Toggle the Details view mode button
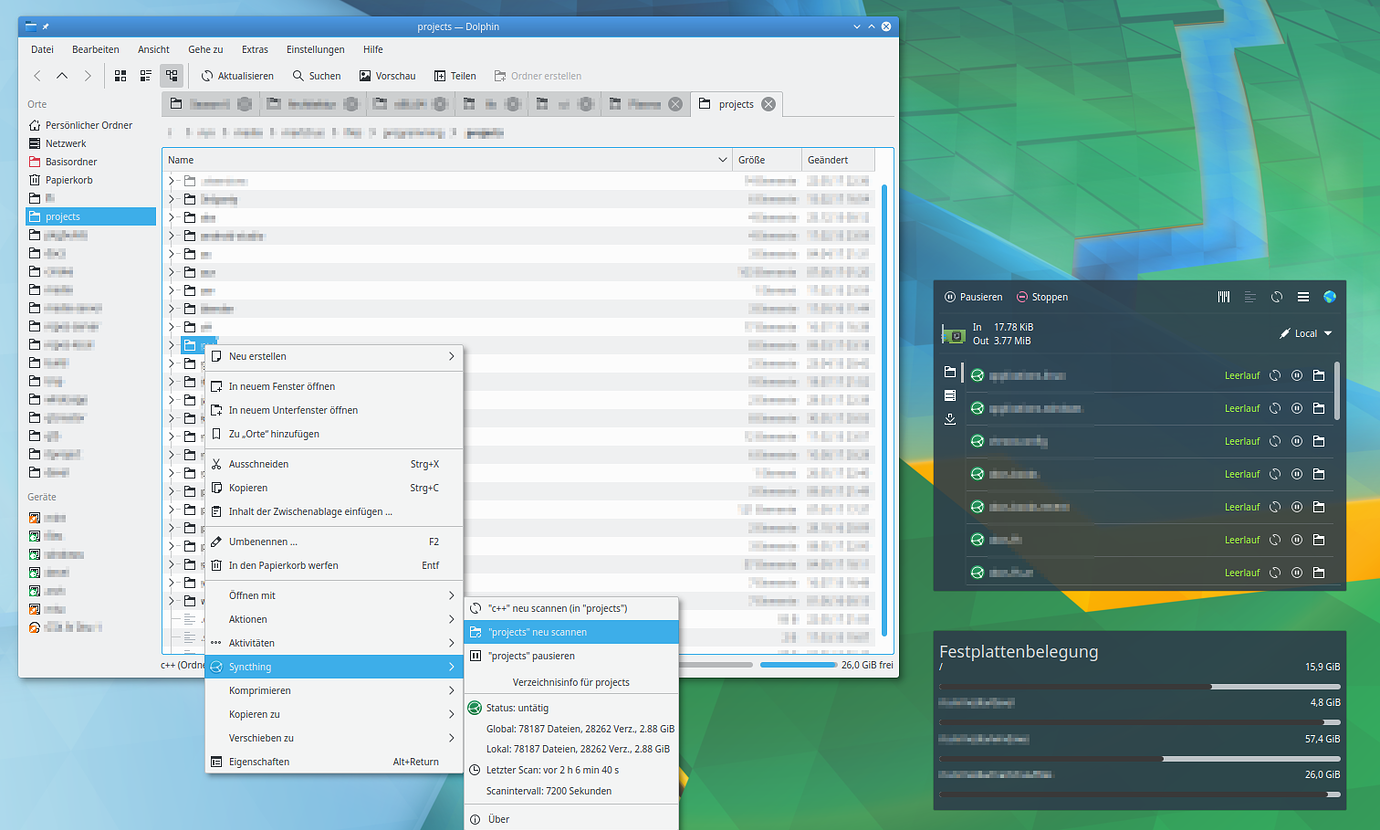Image resolution: width=1380 pixels, height=830 pixels. click(170, 75)
